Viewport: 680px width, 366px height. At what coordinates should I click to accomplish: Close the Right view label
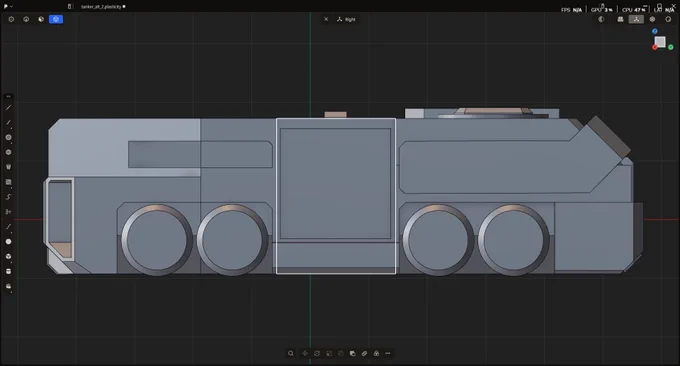click(326, 19)
